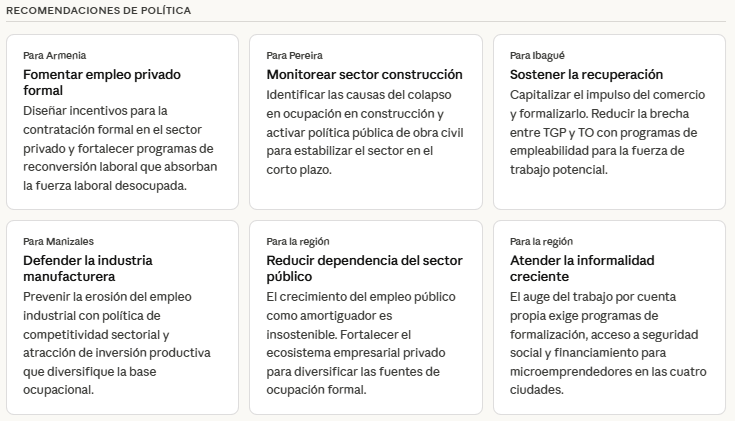Open the 'Fomentar empleo privado formal' title

(101, 82)
